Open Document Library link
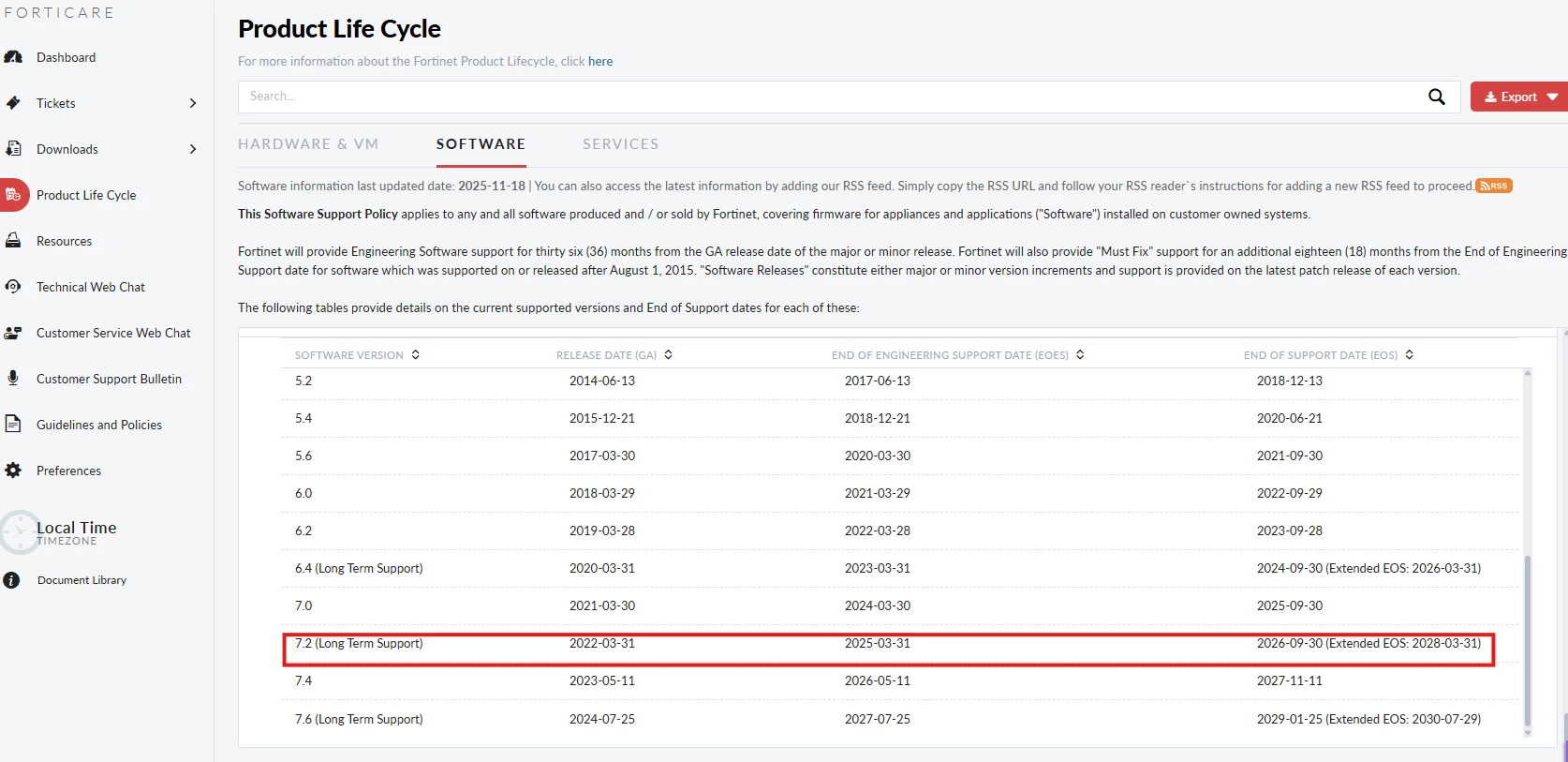This screenshot has height=762, width=1568. (81, 580)
